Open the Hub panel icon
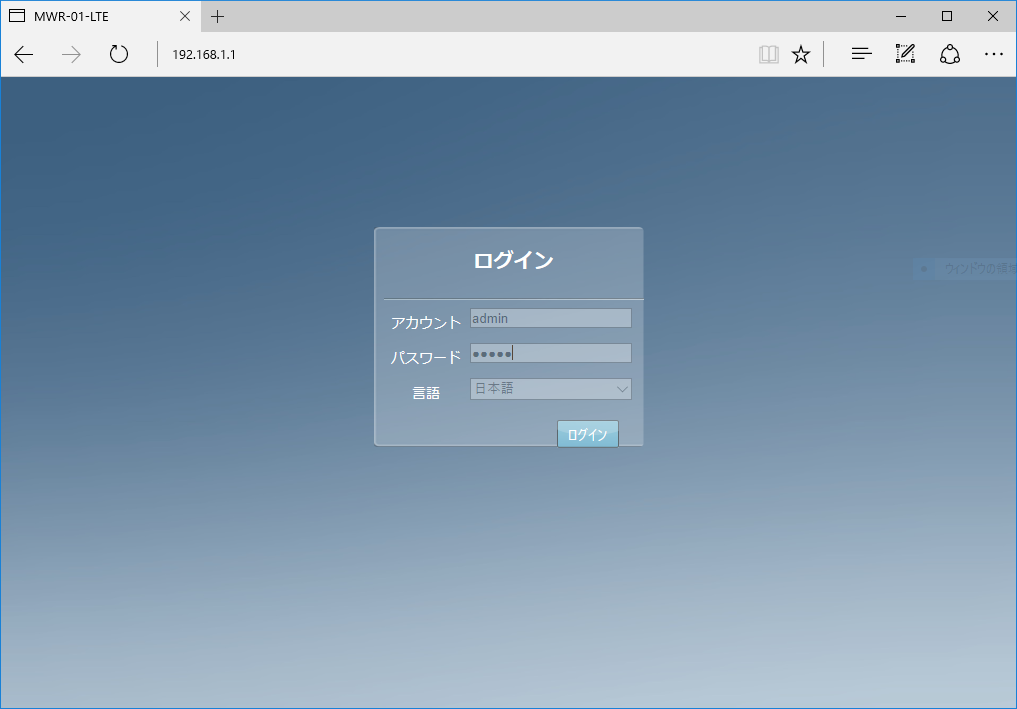The height and width of the screenshot is (709, 1017). [861, 55]
